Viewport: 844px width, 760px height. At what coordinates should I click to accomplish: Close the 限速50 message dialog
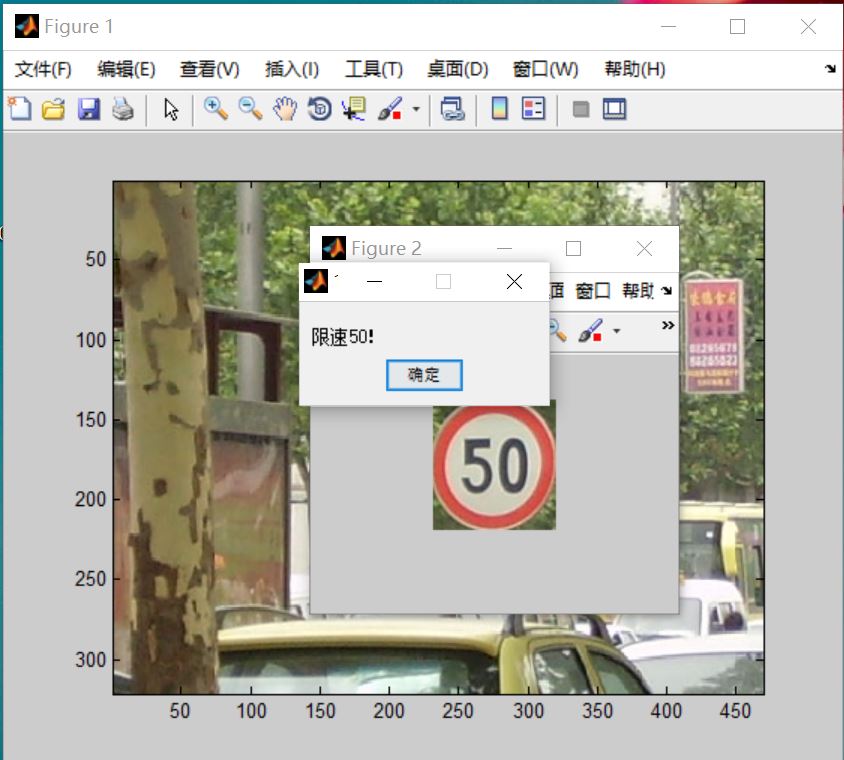point(514,282)
